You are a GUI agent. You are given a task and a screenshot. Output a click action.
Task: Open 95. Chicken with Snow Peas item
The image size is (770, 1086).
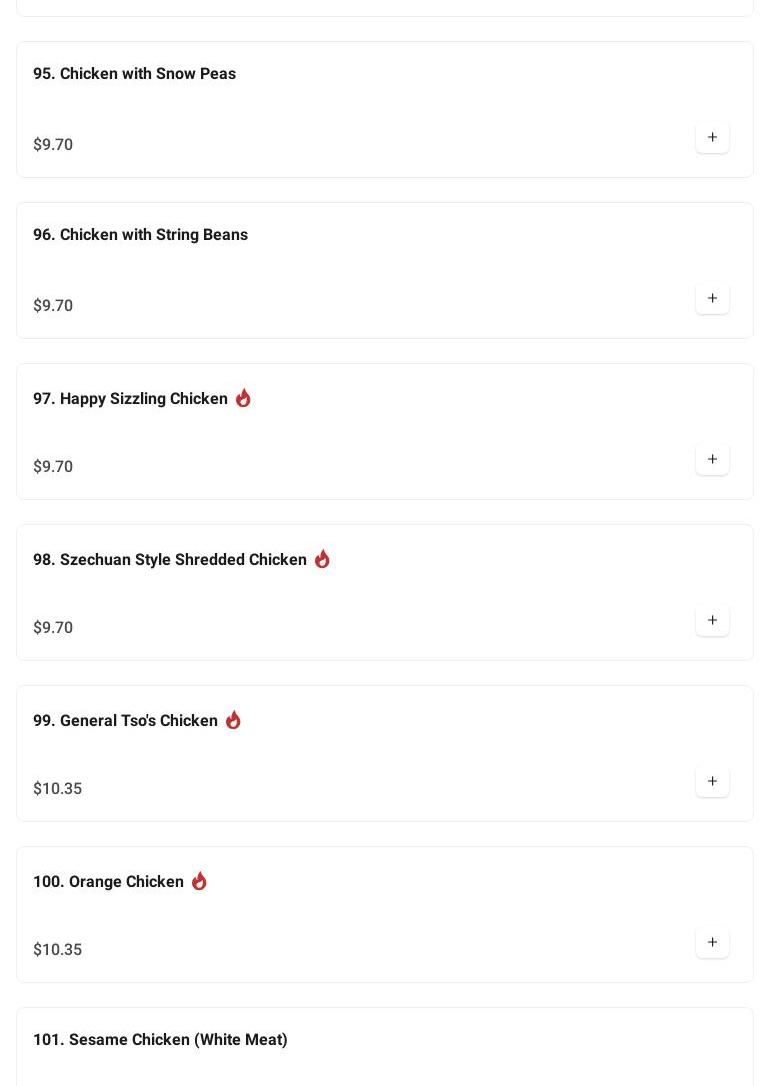coord(134,73)
